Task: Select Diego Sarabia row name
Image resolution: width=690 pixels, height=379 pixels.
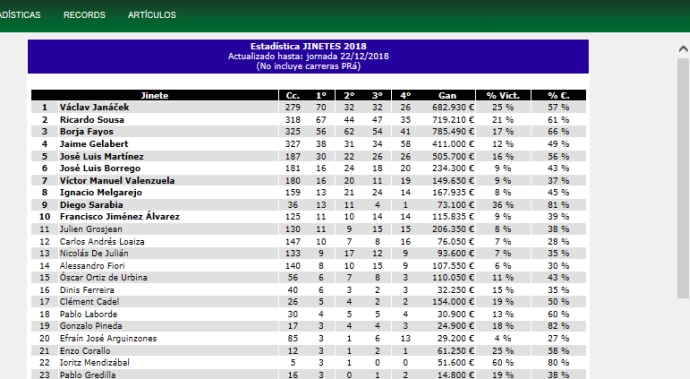Action: pos(92,205)
